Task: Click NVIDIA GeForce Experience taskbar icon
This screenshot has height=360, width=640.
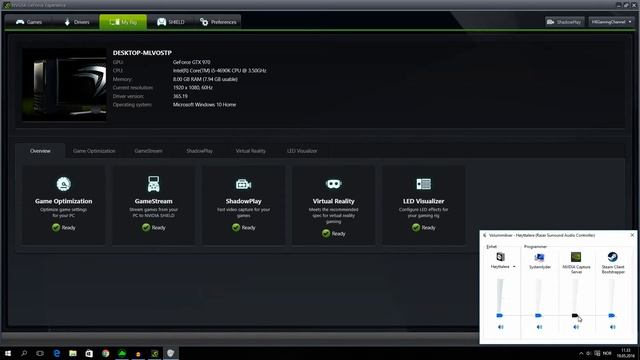Action: (x=155, y=353)
